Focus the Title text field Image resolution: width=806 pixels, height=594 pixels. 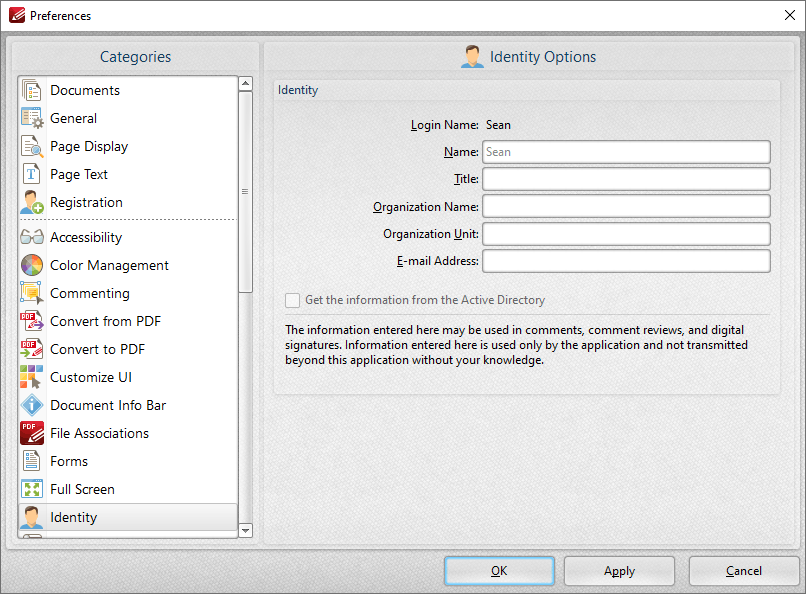click(x=626, y=179)
